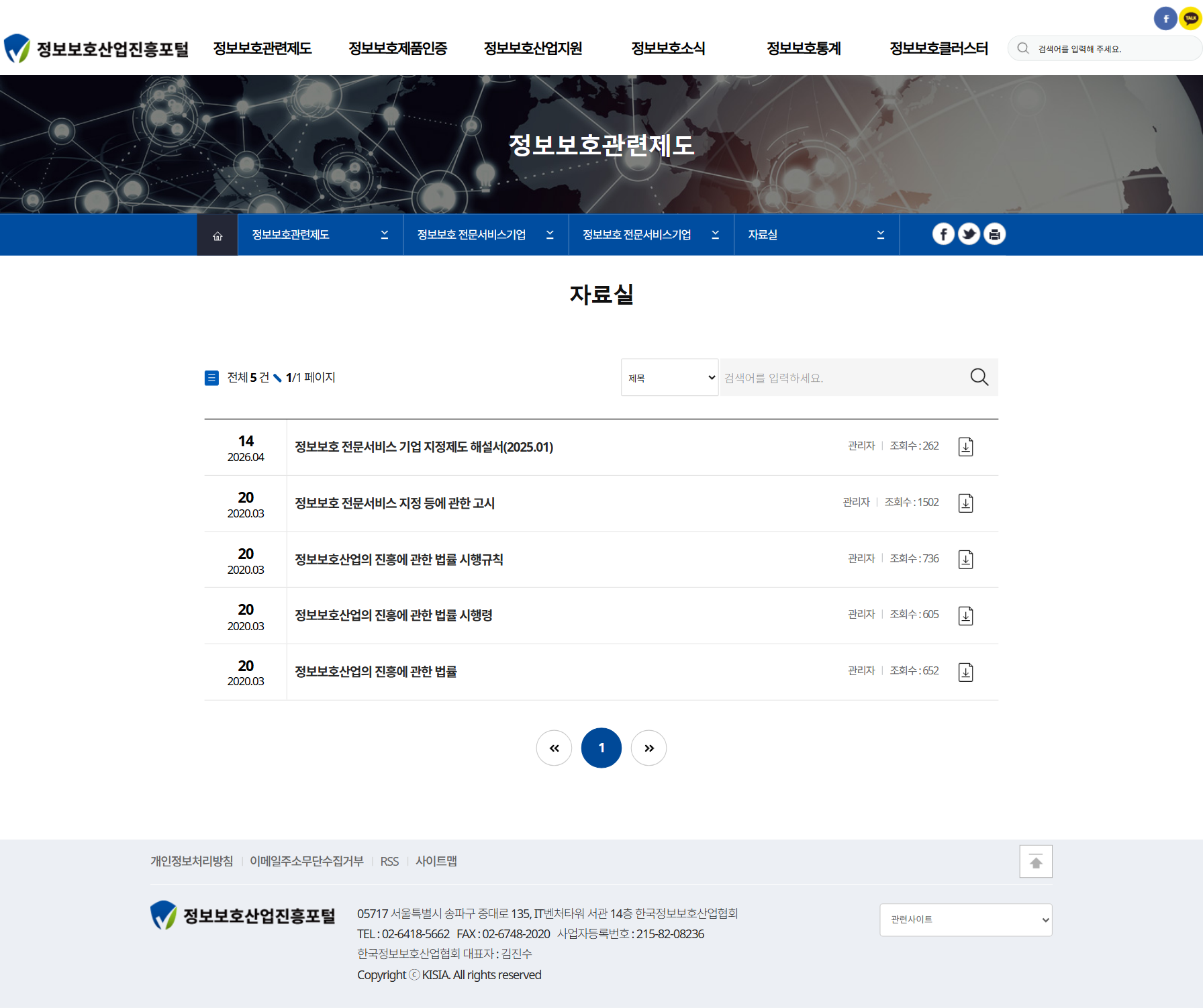Expand the 정보보호관련제도 breadcrumb dropdown
Viewport: 1203px width, 1008px height.
(x=320, y=235)
